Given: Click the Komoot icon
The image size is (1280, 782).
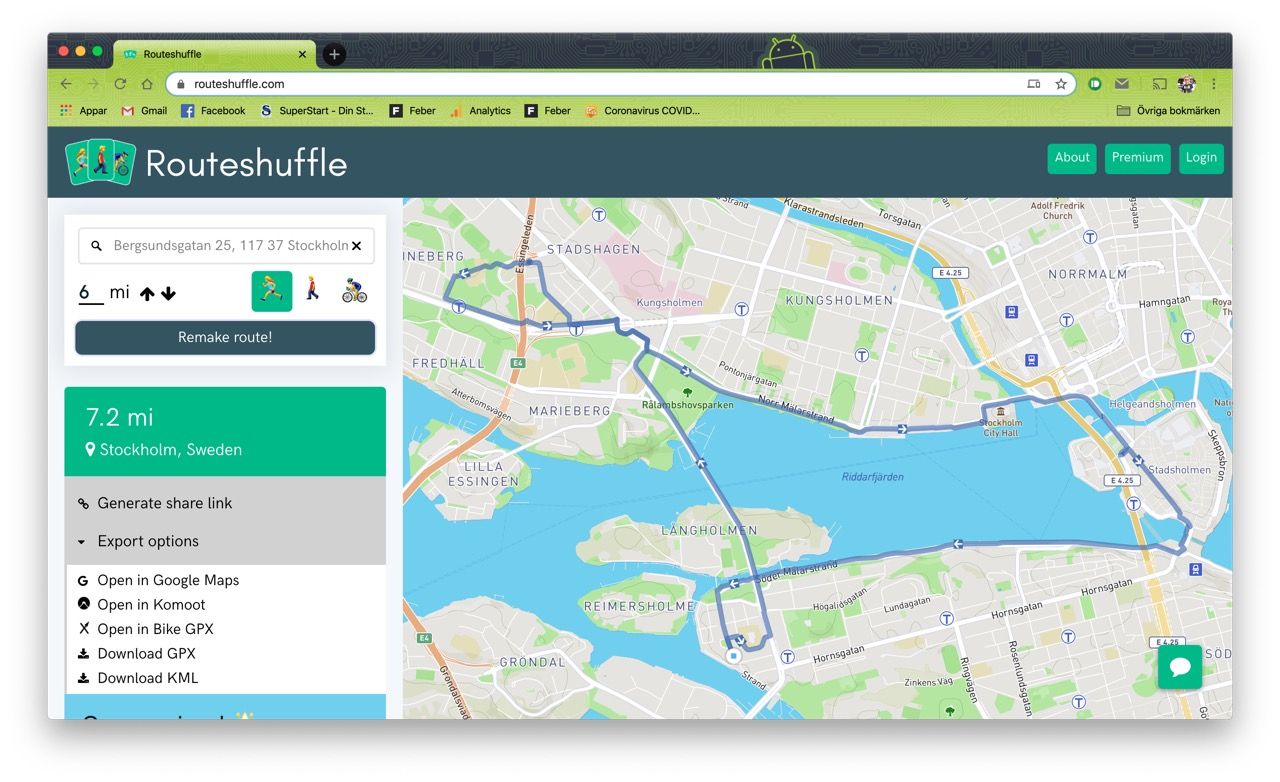Looking at the screenshot, I should point(83,604).
